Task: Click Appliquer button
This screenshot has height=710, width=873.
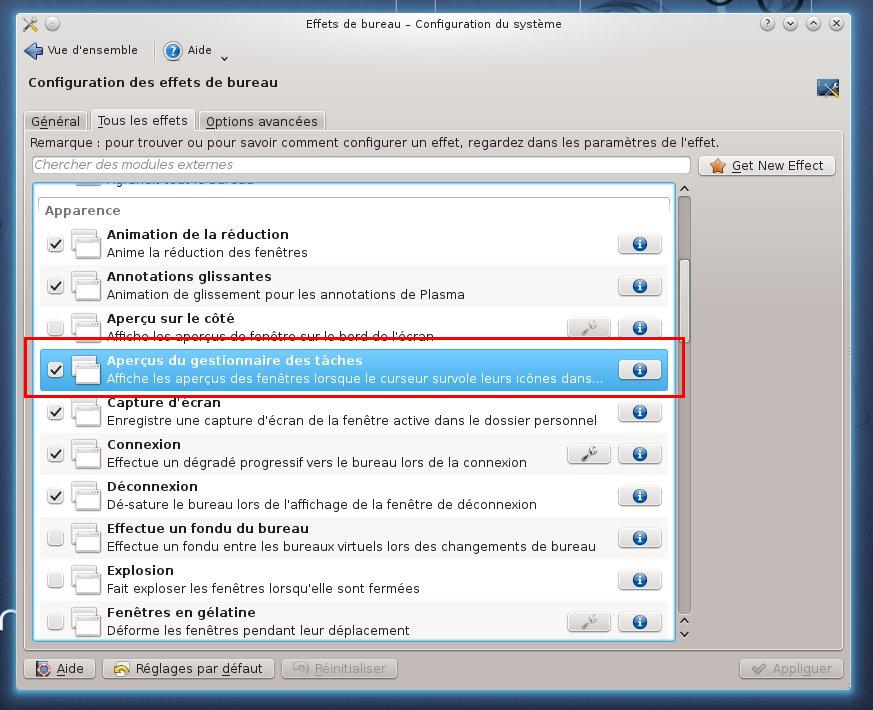Action: [791, 668]
